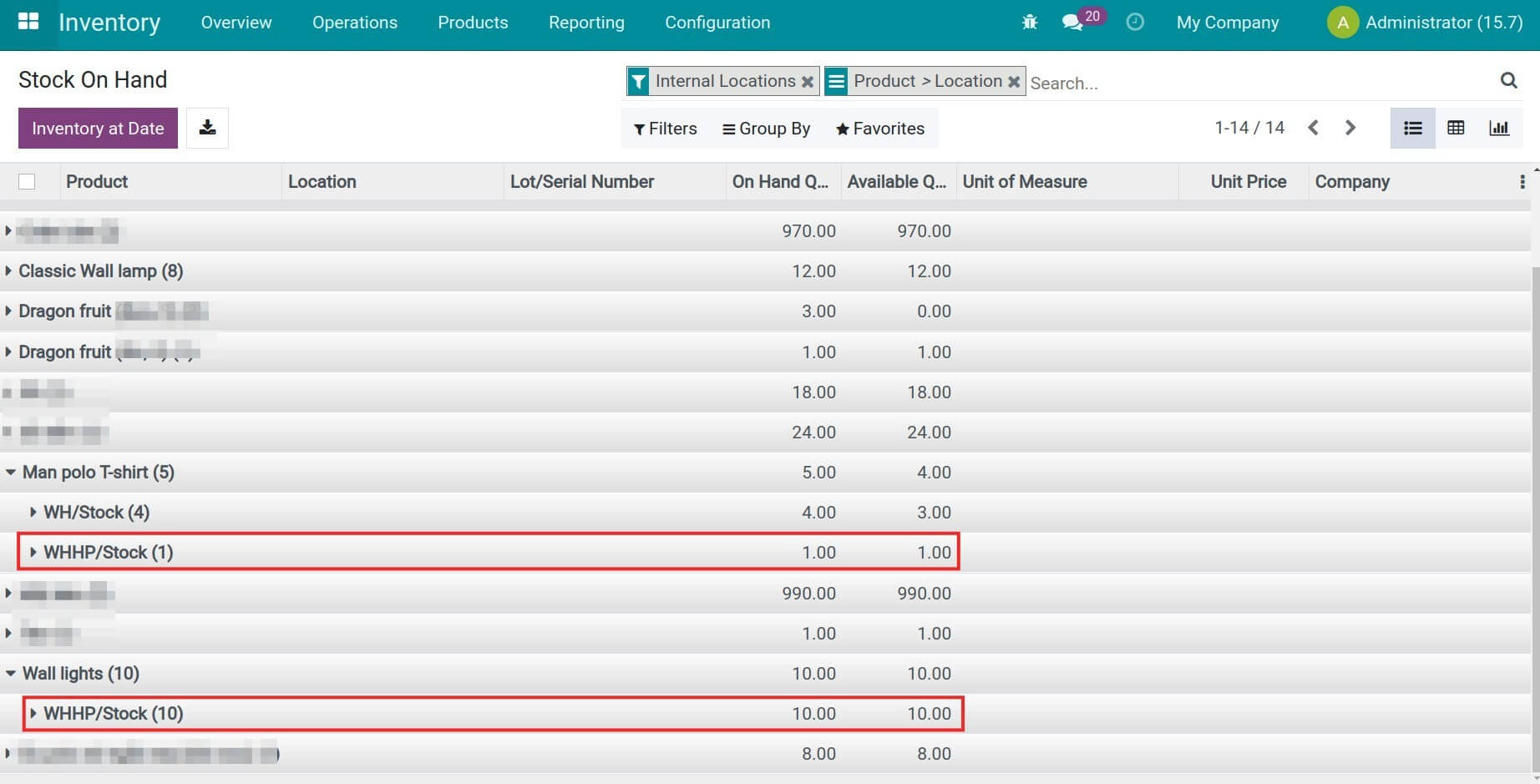This screenshot has height=784, width=1540.
Task: Click the download export icon button
Action: tap(207, 128)
